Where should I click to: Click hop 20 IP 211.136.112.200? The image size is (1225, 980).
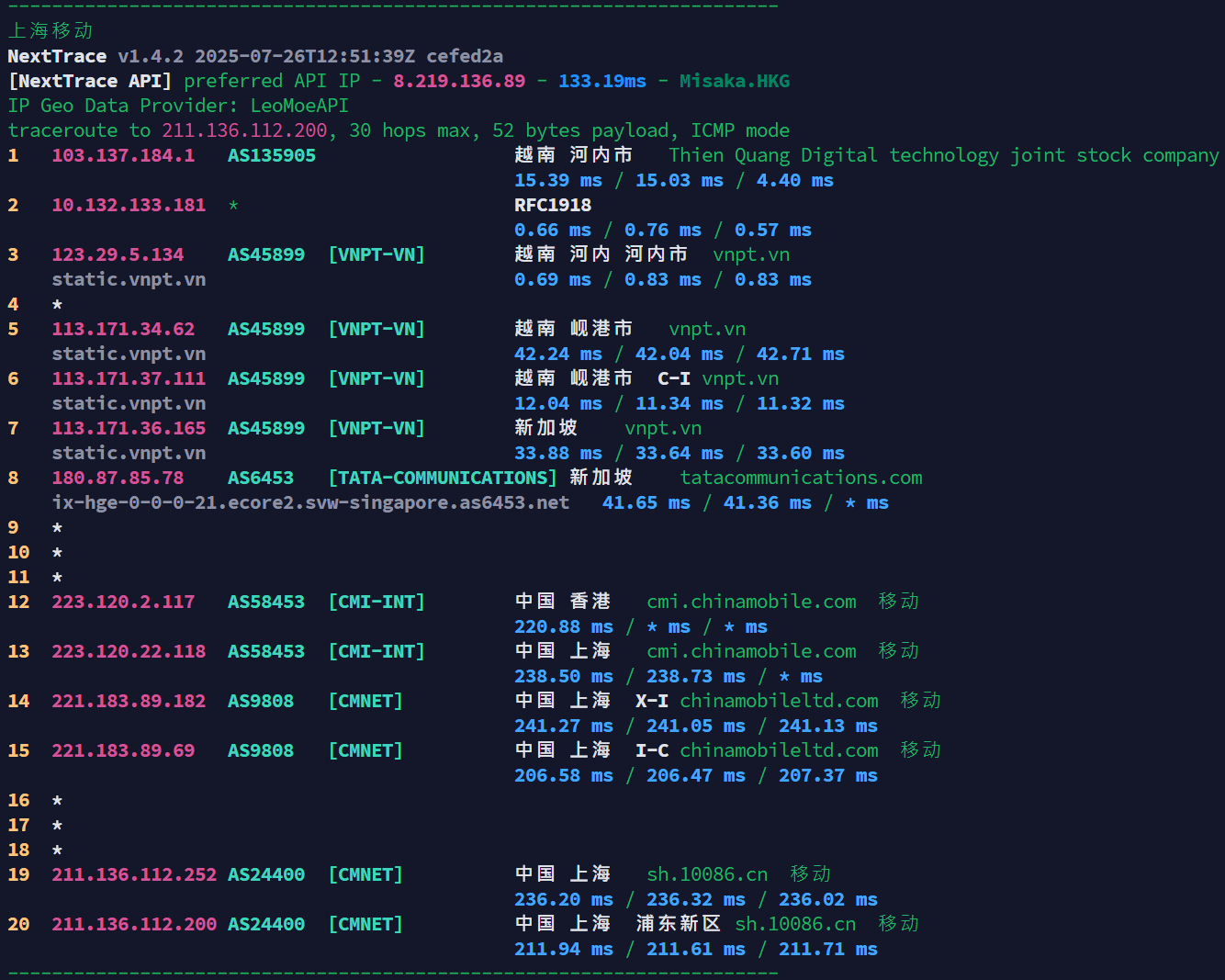coord(134,924)
